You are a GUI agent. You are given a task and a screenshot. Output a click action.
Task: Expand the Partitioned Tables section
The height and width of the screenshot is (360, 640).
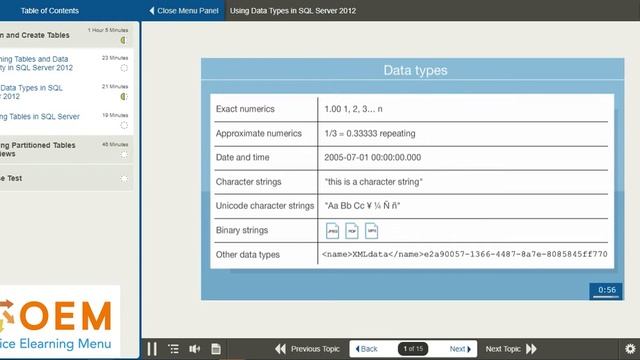pos(66,149)
